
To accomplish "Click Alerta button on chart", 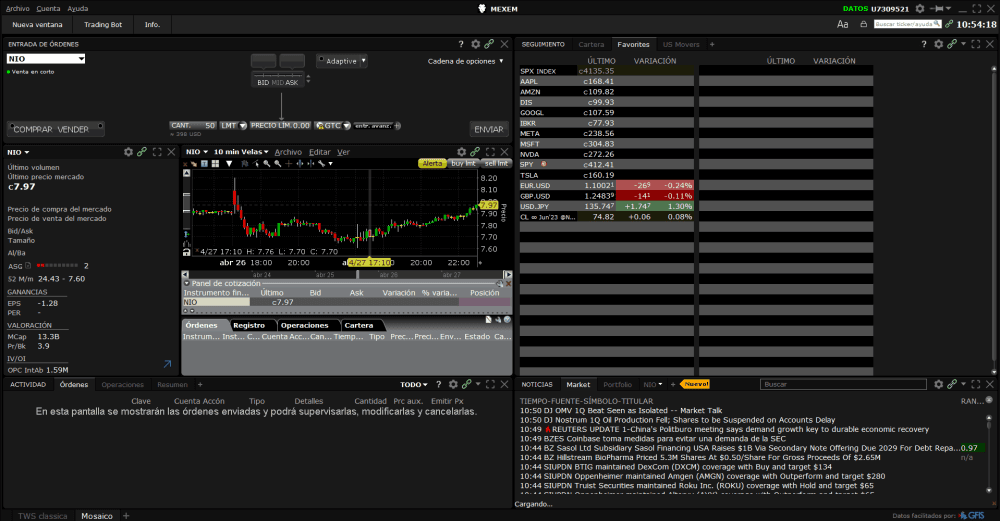I will [x=432, y=163].
